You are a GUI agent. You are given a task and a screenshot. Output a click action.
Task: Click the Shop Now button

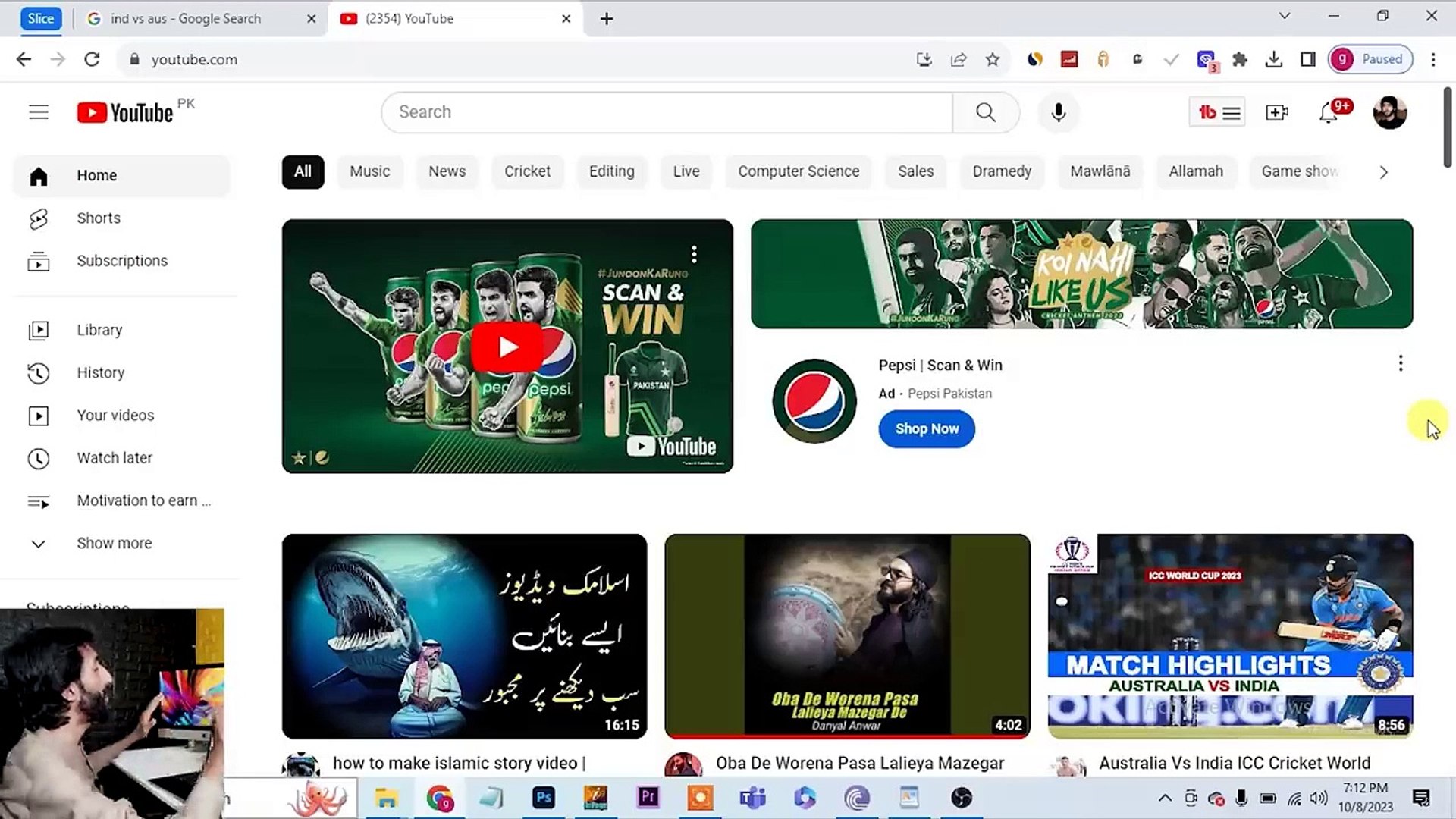click(927, 429)
